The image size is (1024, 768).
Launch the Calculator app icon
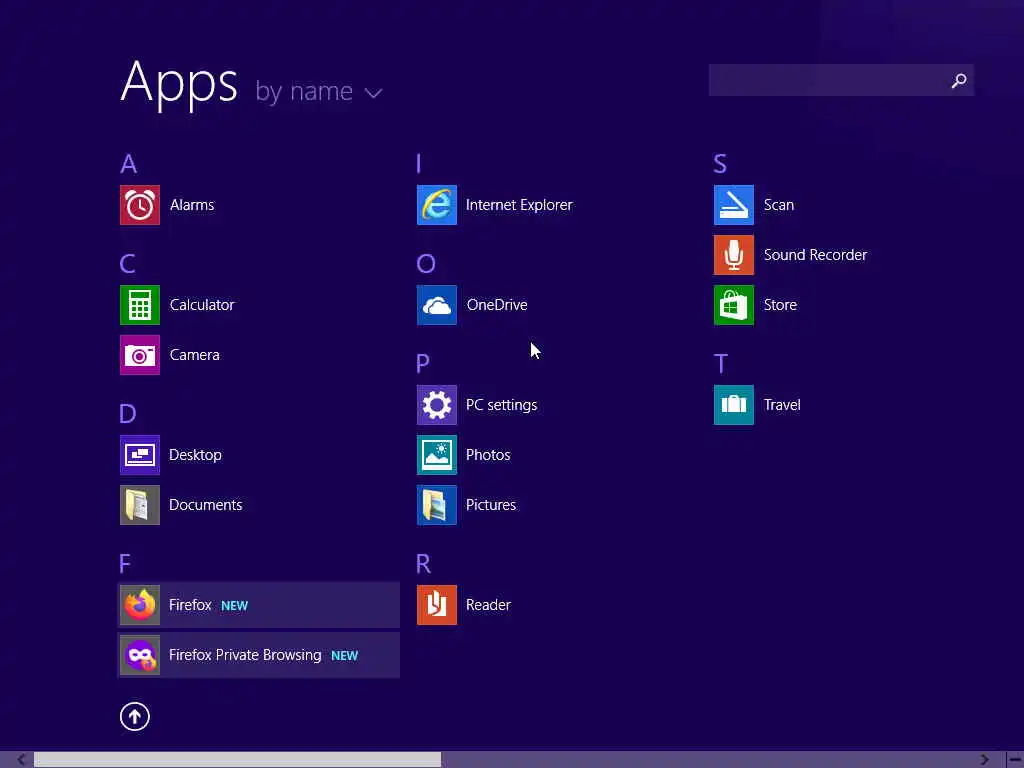tap(140, 305)
